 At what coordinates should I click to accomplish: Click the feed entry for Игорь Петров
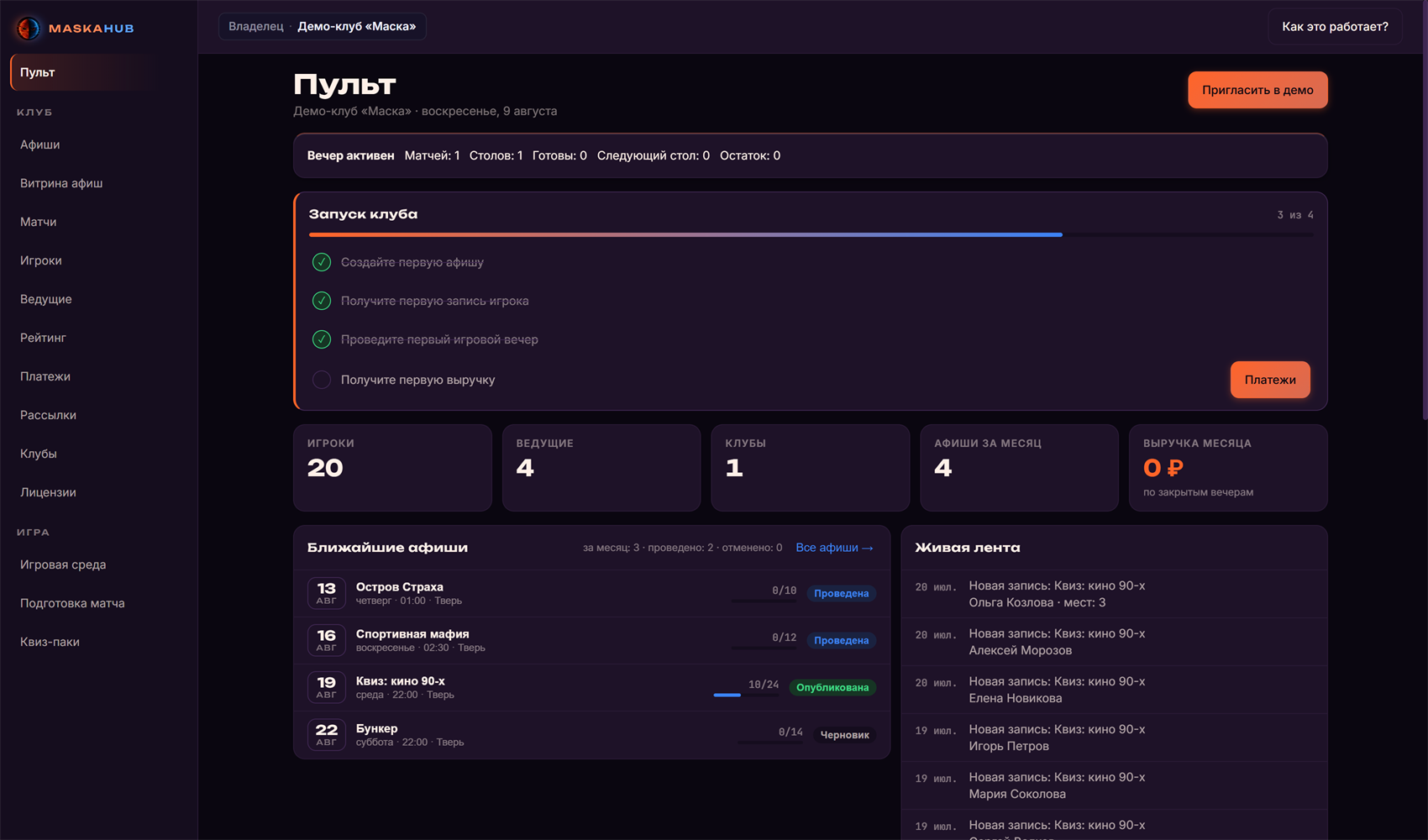pos(1114,738)
